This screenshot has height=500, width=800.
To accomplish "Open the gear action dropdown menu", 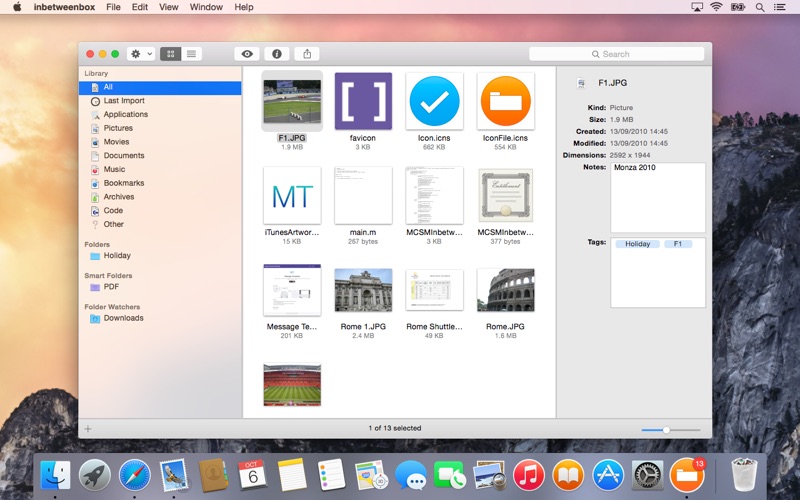I will pos(141,54).
